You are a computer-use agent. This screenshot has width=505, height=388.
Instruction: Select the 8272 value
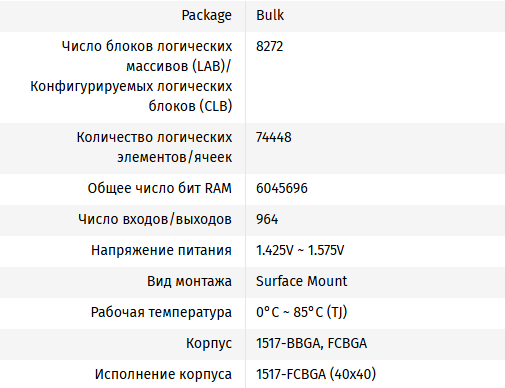pos(269,46)
